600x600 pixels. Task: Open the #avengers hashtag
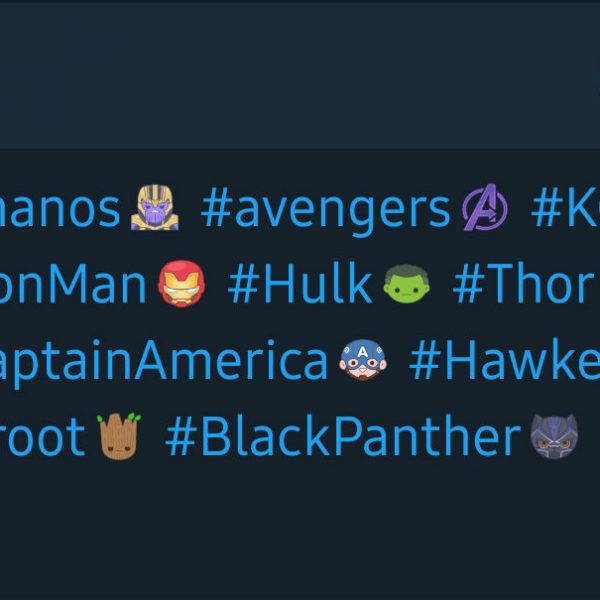point(326,210)
